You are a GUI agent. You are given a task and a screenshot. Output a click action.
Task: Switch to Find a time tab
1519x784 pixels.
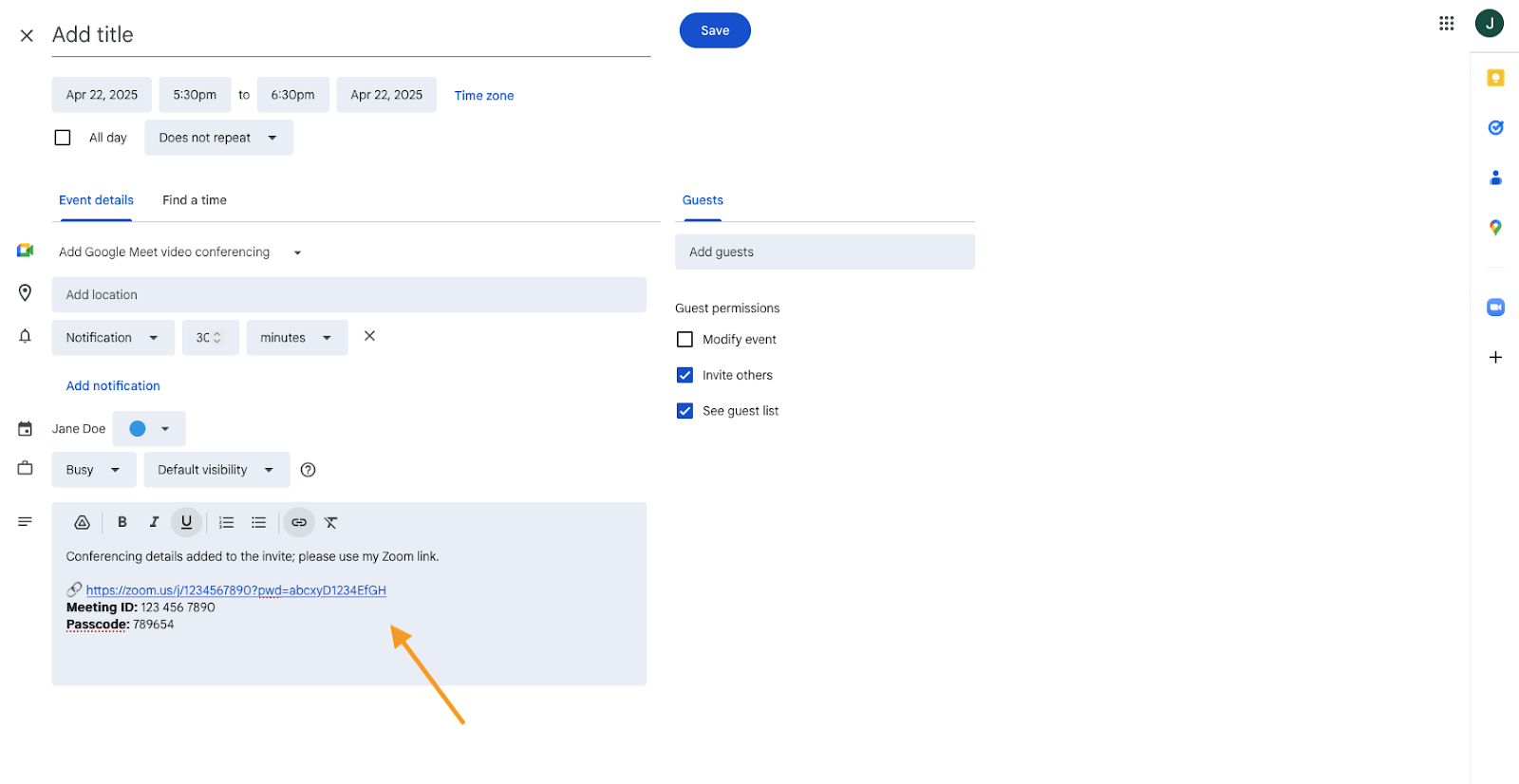pos(195,200)
